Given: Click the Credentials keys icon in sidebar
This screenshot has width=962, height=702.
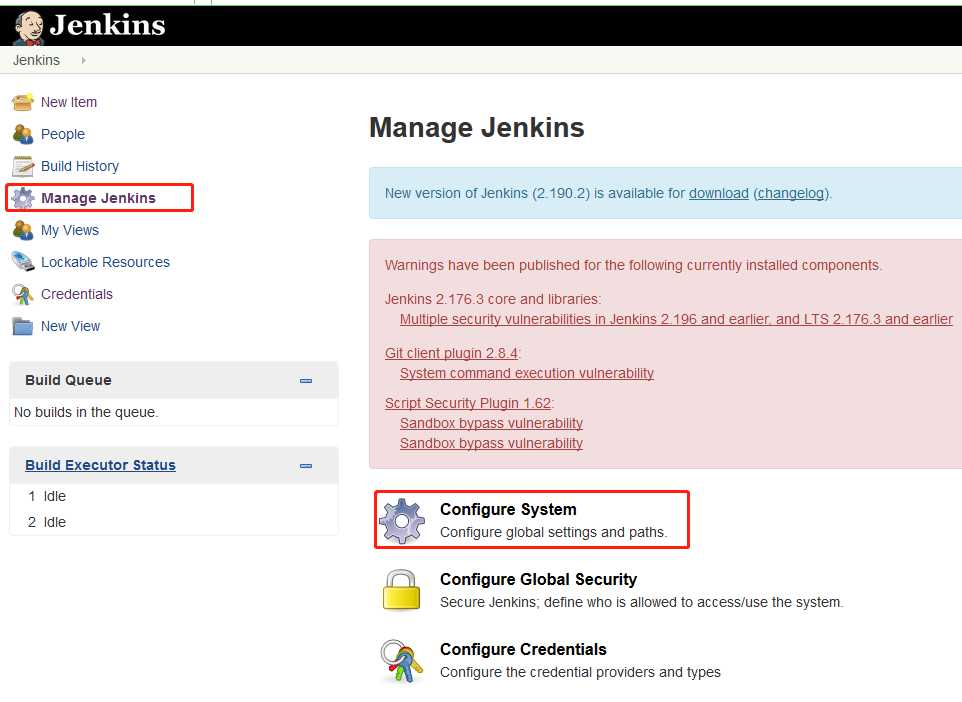Looking at the screenshot, I should coord(23,294).
